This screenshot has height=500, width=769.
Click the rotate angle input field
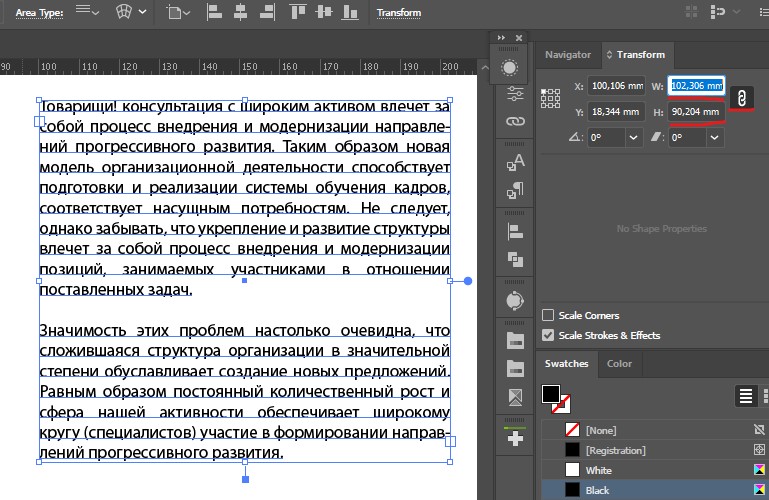606,137
